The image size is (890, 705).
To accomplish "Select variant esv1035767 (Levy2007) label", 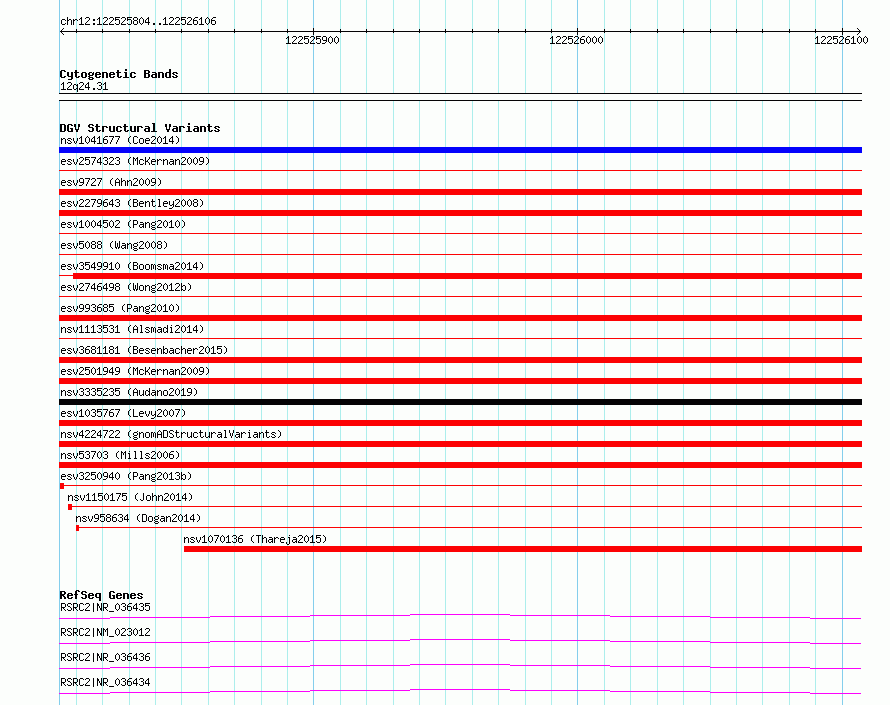I will tap(123, 413).
